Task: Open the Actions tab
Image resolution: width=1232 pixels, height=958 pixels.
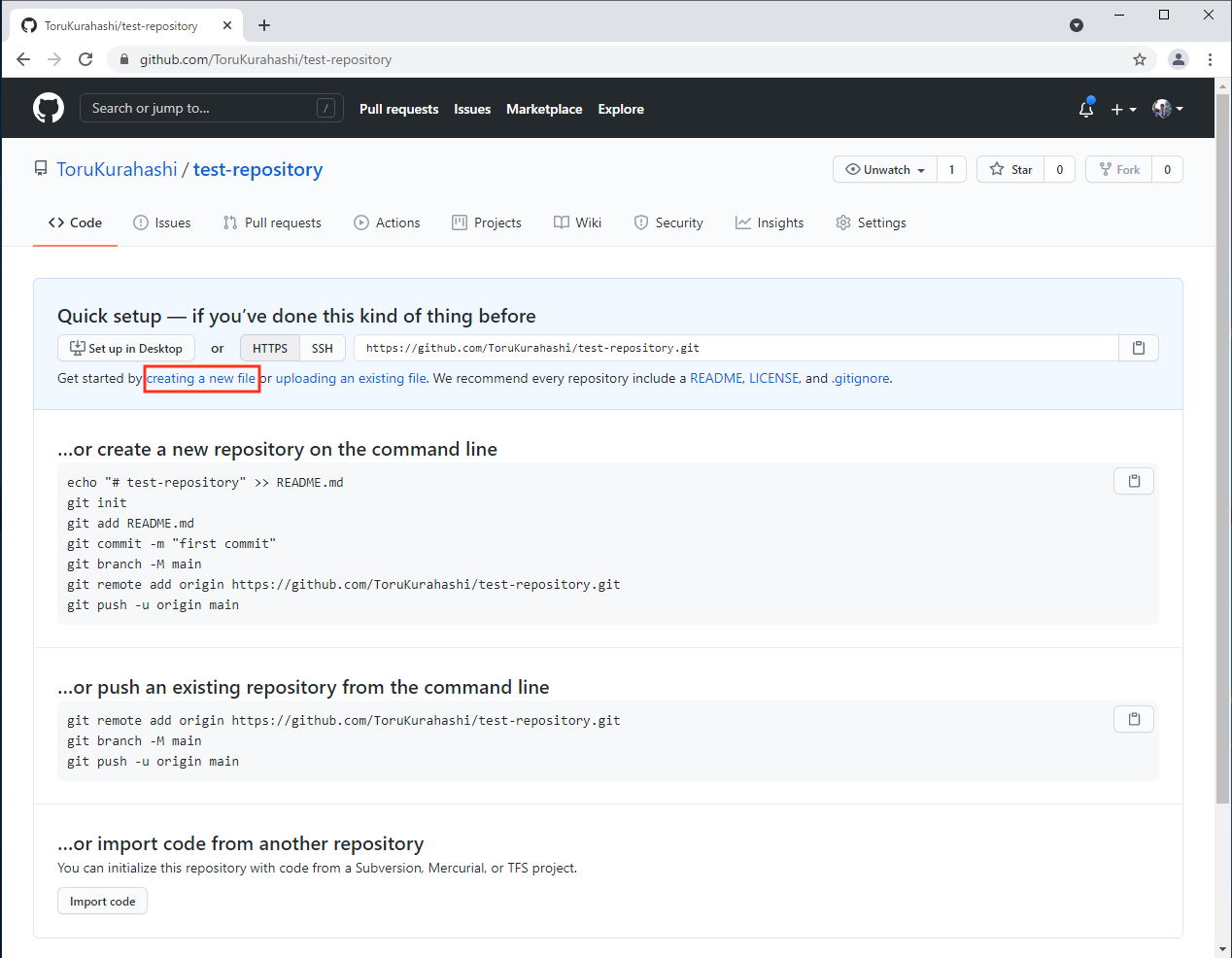Action: (x=387, y=222)
